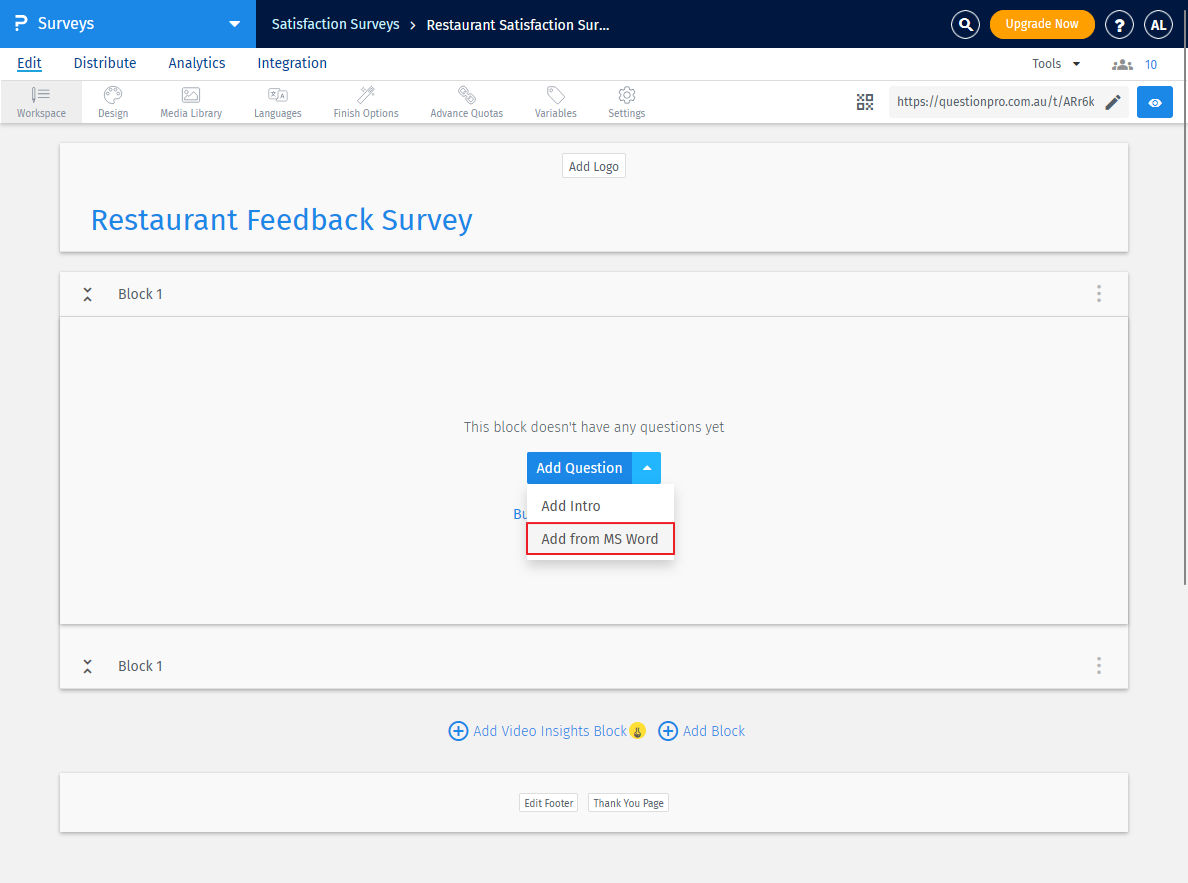The image size is (1188, 883).
Task: Open the Media Library icon
Action: coord(190,100)
